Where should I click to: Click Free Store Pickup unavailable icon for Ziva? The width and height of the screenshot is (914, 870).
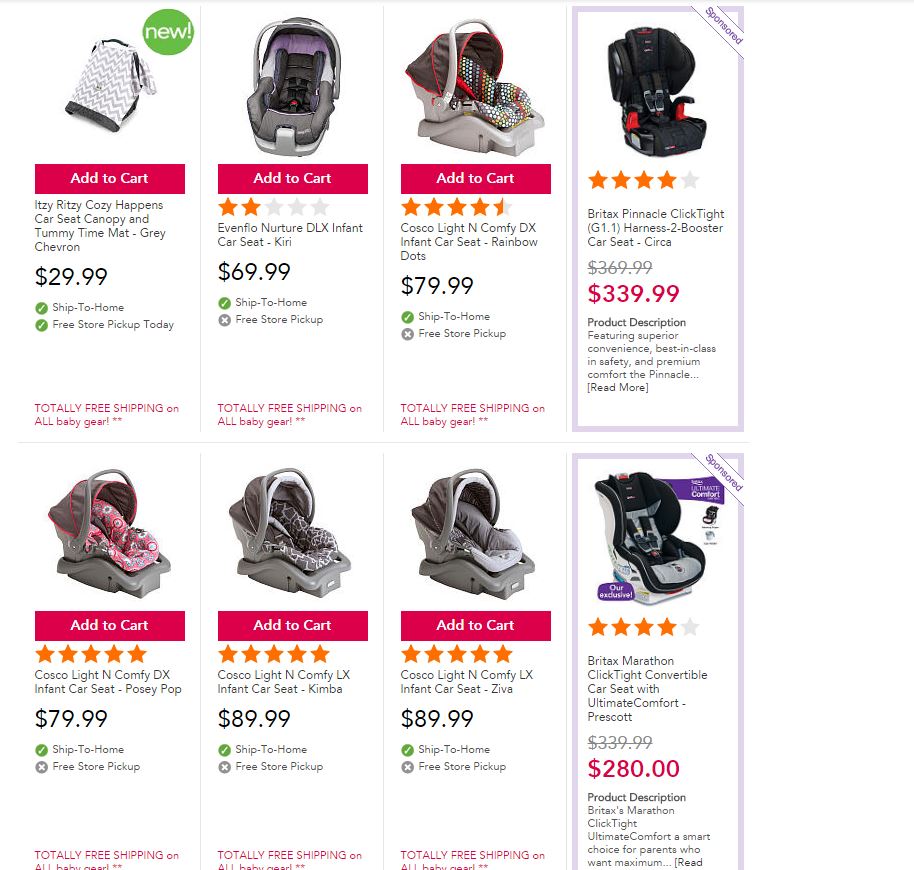tap(408, 767)
